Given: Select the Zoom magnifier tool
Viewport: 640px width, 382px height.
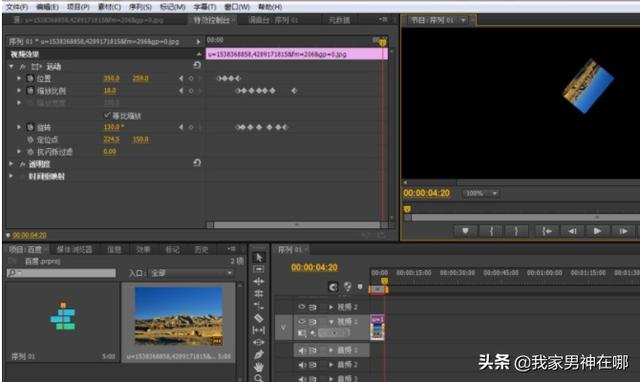Looking at the screenshot, I should [259, 378].
